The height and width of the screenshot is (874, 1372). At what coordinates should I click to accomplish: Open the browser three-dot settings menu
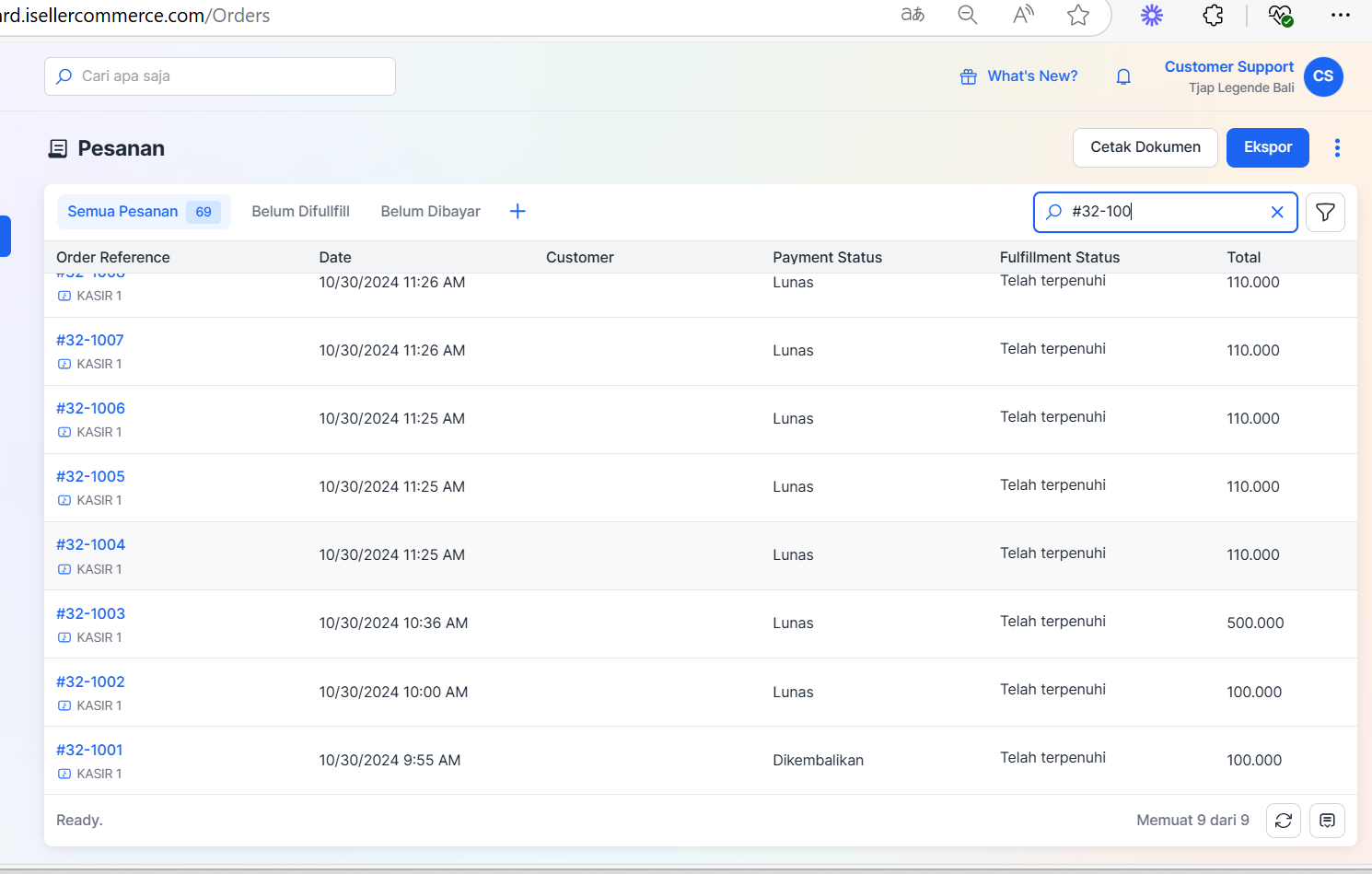(1341, 15)
